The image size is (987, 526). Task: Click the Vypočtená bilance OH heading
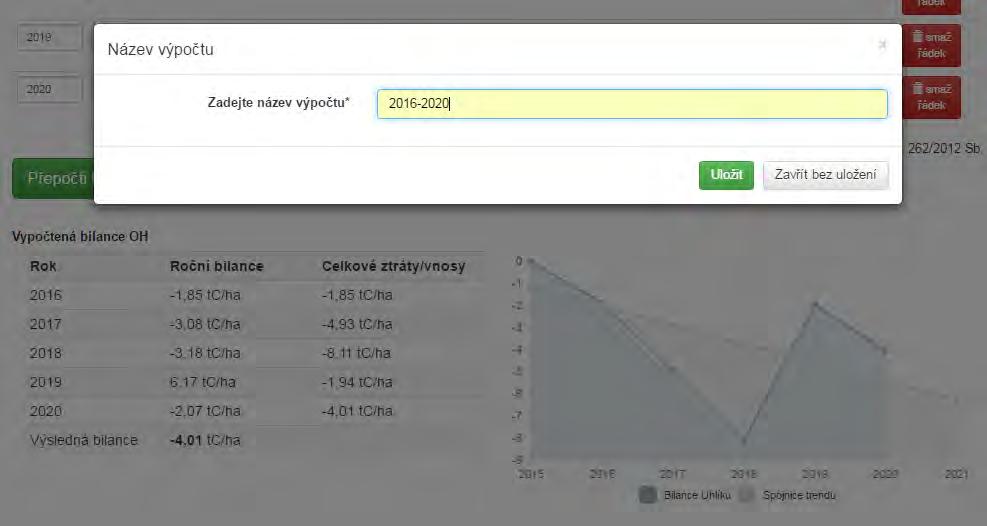80,237
